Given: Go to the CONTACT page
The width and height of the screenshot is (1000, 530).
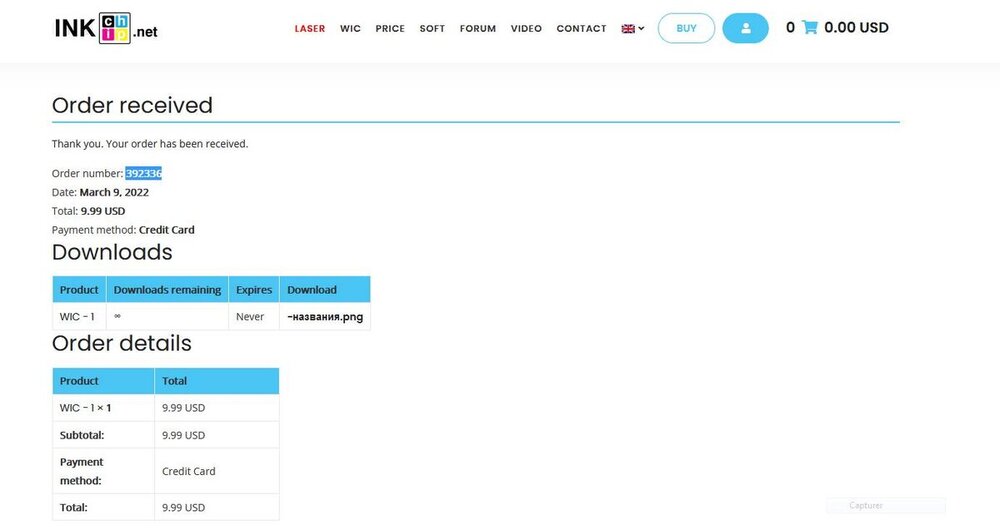Looking at the screenshot, I should tap(581, 29).
